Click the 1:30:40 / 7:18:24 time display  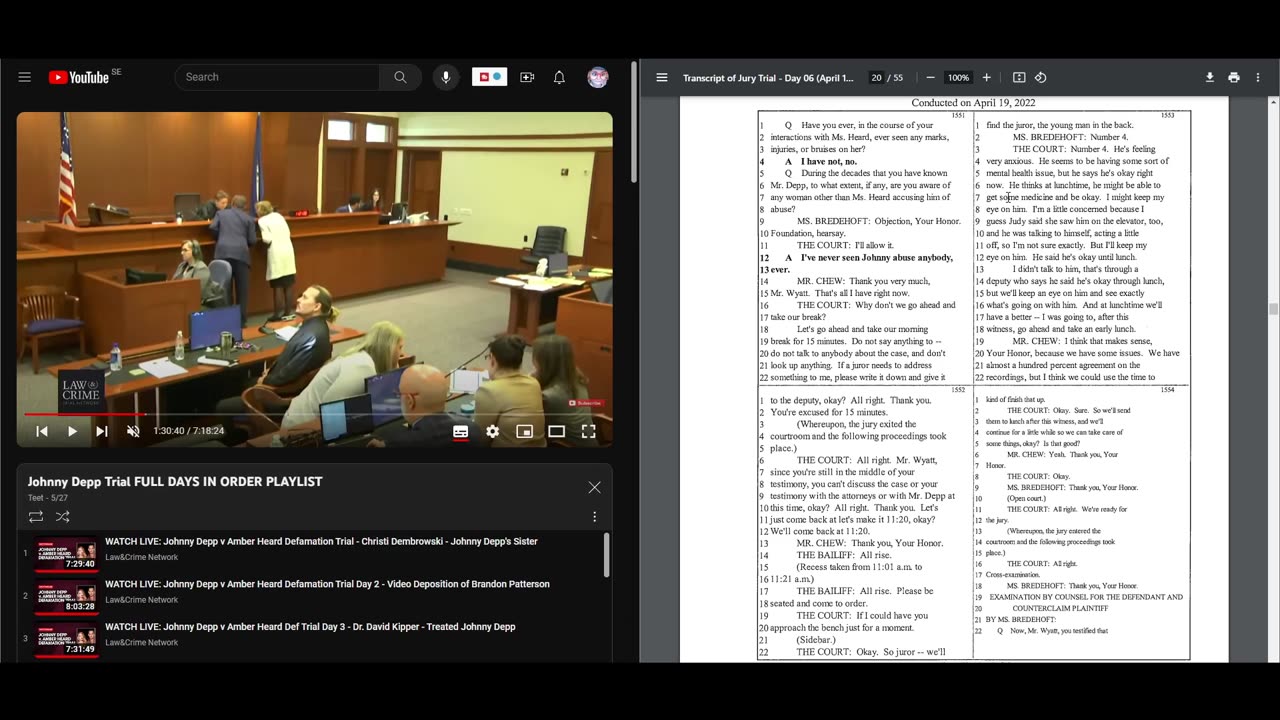click(x=188, y=431)
